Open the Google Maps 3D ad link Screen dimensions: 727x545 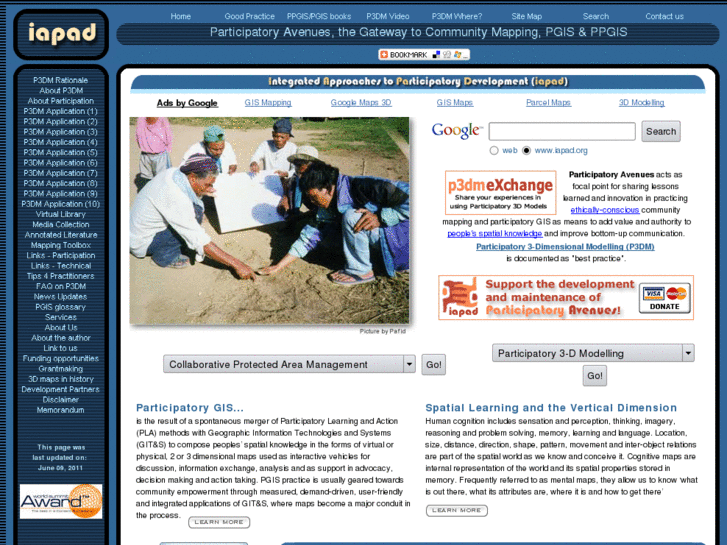(361, 103)
